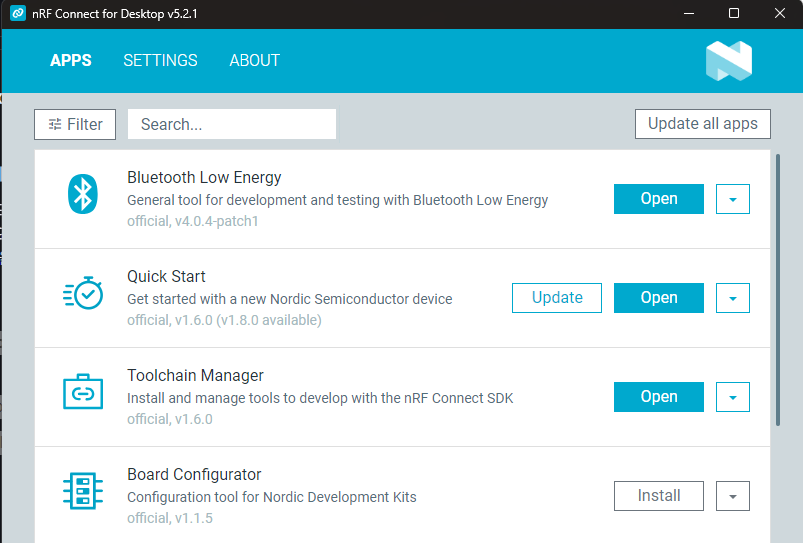Click the Board Configurator chip icon
Image resolution: width=803 pixels, height=543 pixels.
point(83,491)
